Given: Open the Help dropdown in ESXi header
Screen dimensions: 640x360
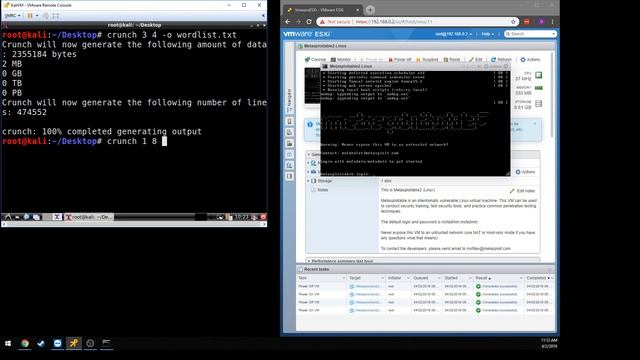Looking at the screenshot, I should 487,34.
